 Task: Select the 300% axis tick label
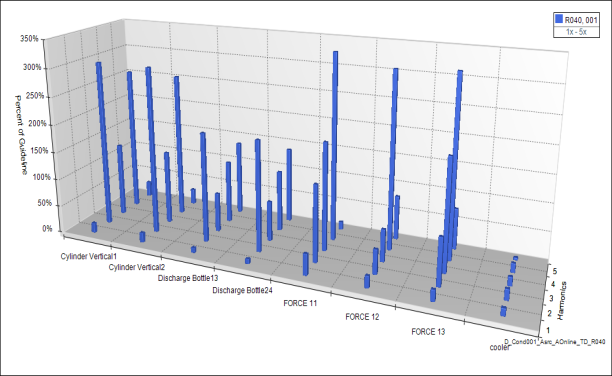(x=32, y=68)
